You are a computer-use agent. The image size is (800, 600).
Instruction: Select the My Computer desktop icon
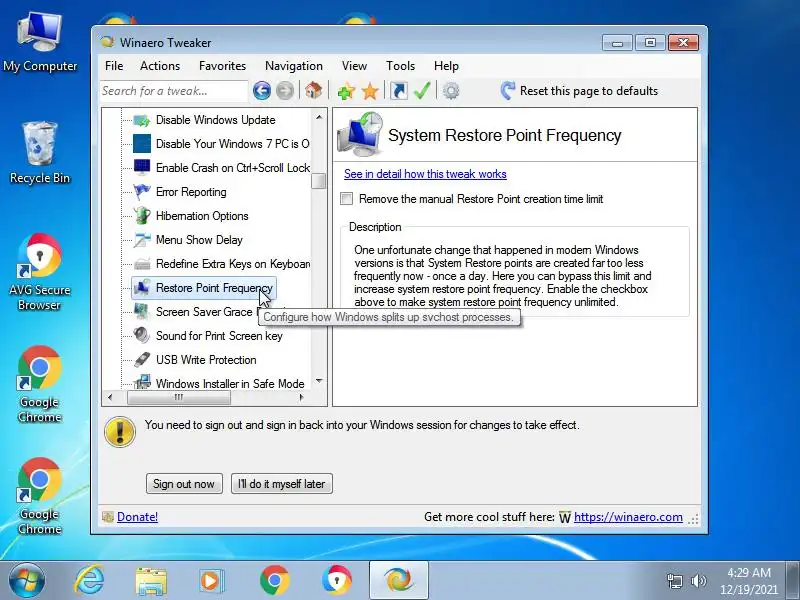(x=40, y=43)
